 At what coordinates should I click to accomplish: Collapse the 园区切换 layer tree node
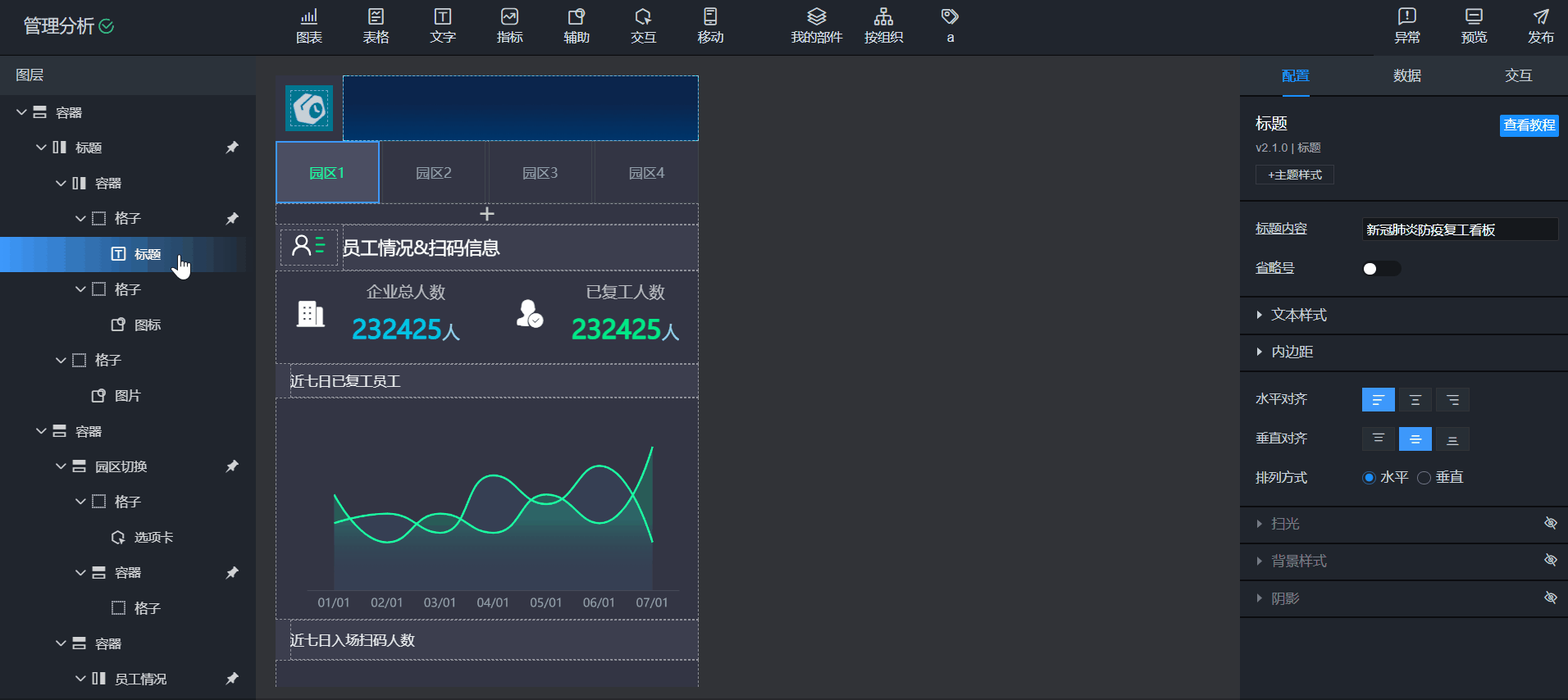pyautogui.click(x=61, y=466)
